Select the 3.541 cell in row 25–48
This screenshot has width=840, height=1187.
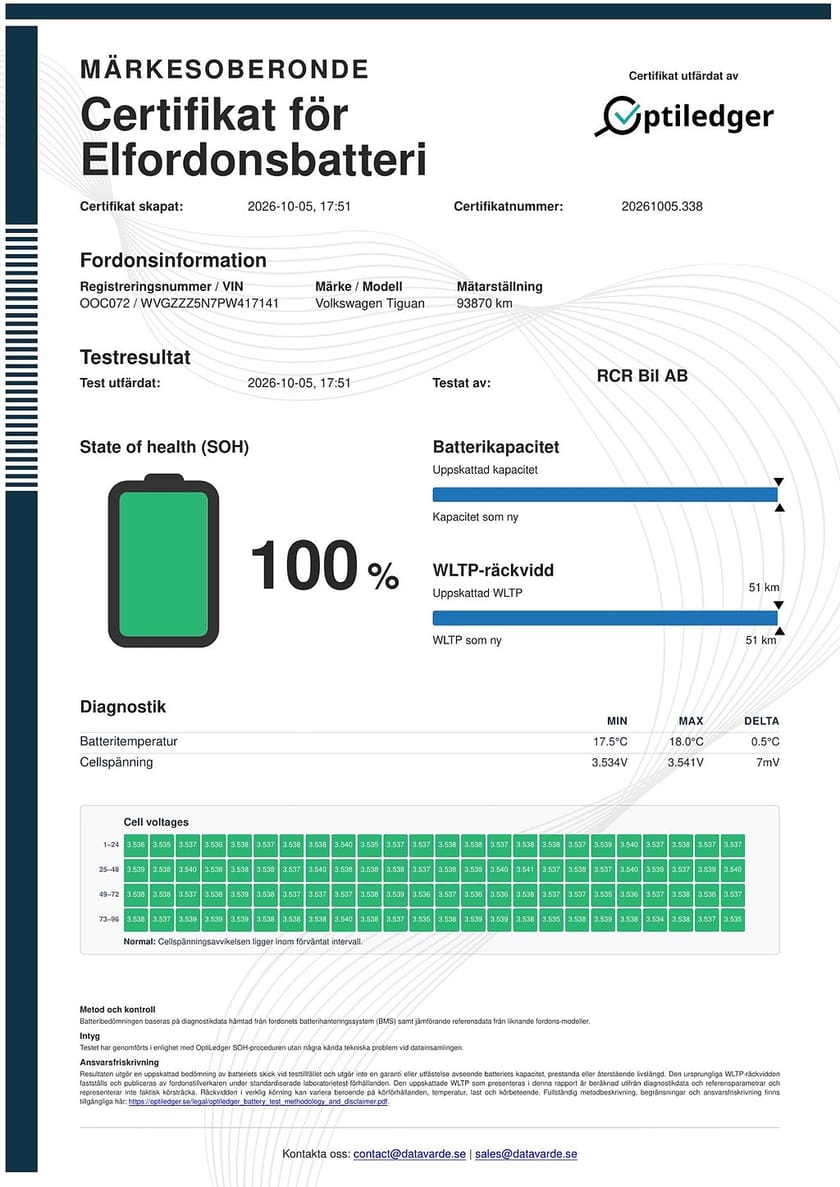[525, 869]
